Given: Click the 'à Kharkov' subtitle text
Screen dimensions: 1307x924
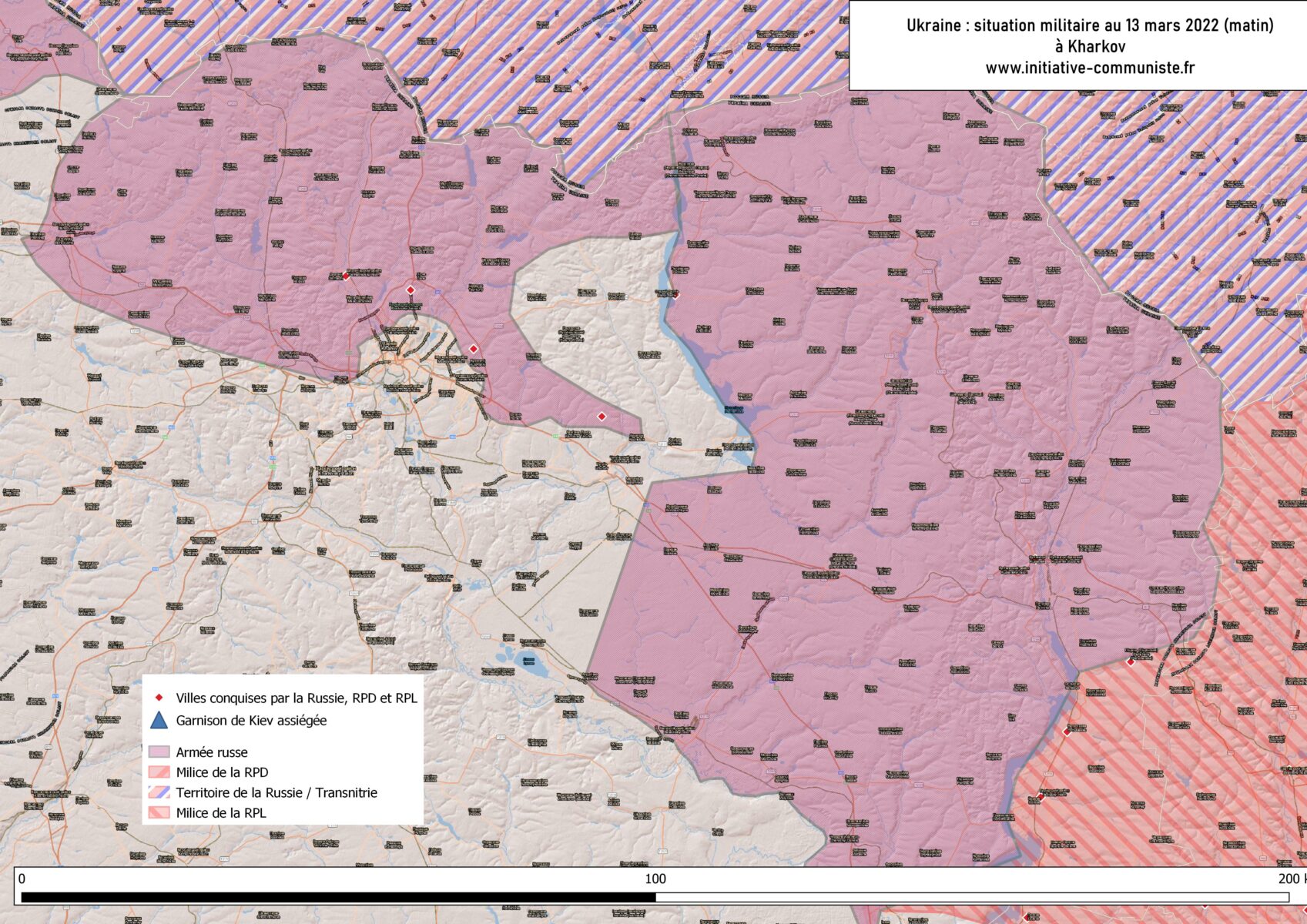Looking at the screenshot, I should point(1090,46).
